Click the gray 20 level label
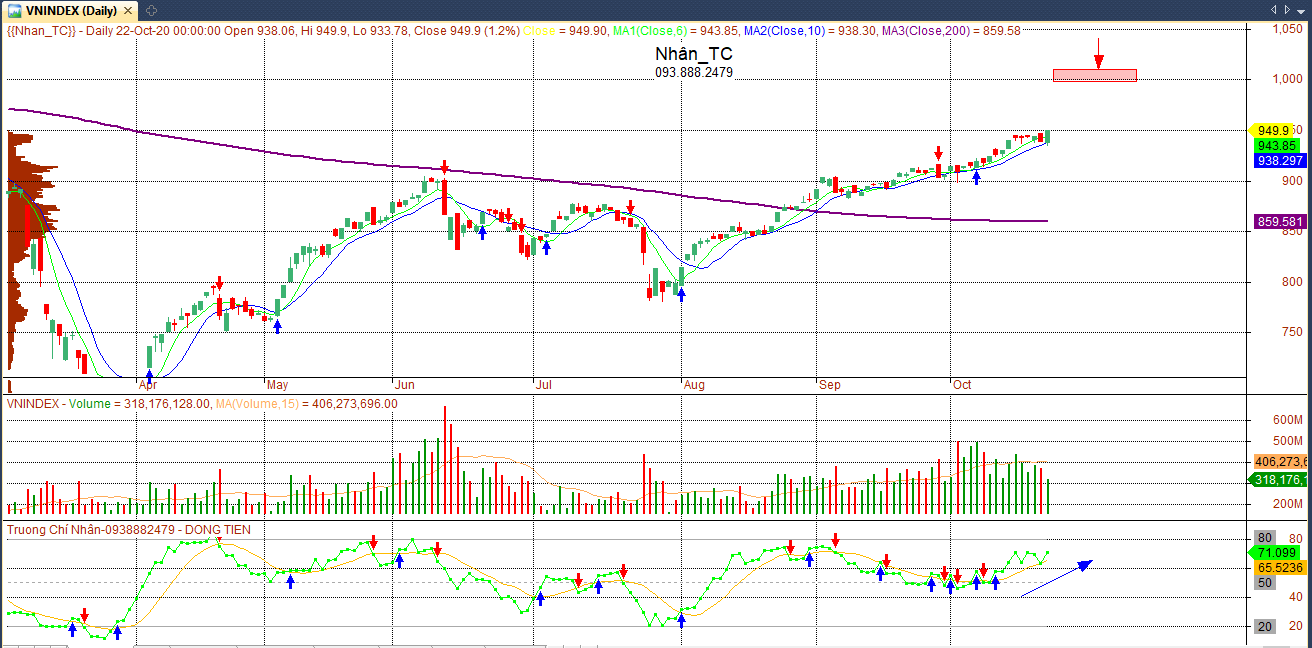The width and height of the screenshot is (1312, 648). (x=1265, y=627)
